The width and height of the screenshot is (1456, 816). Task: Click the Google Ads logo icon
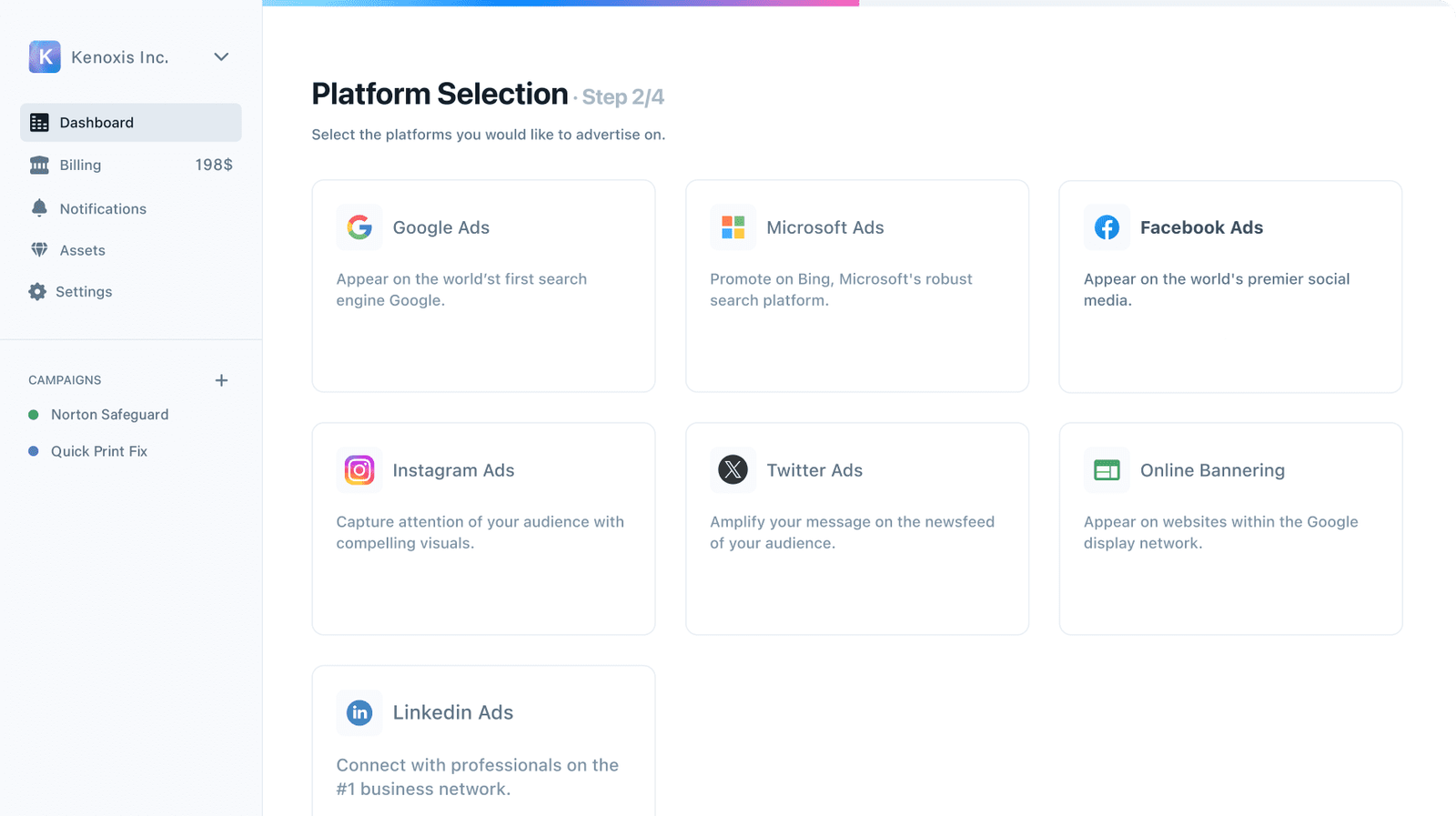click(x=359, y=227)
